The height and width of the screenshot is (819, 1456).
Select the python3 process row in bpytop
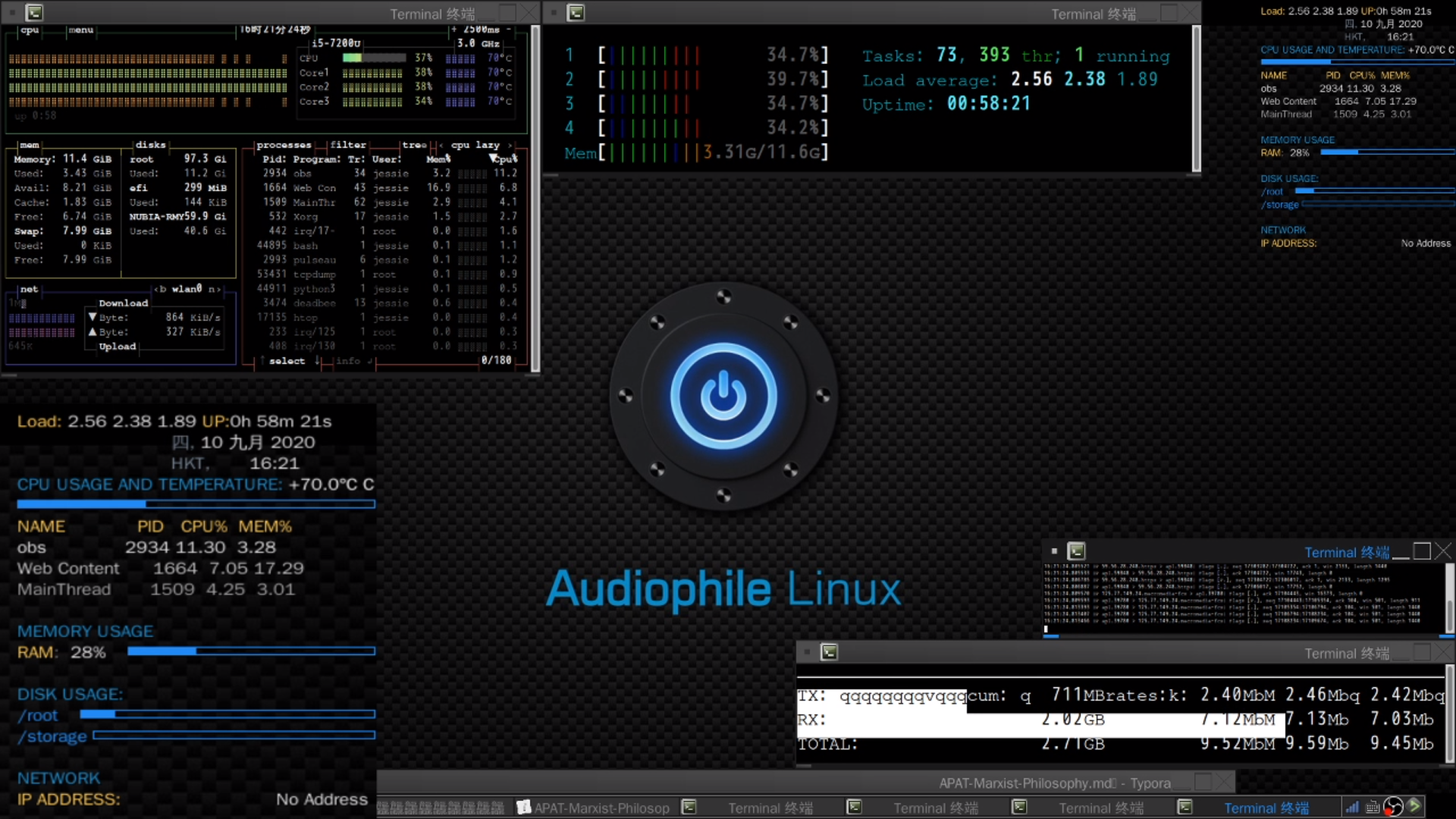click(x=388, y=288)
